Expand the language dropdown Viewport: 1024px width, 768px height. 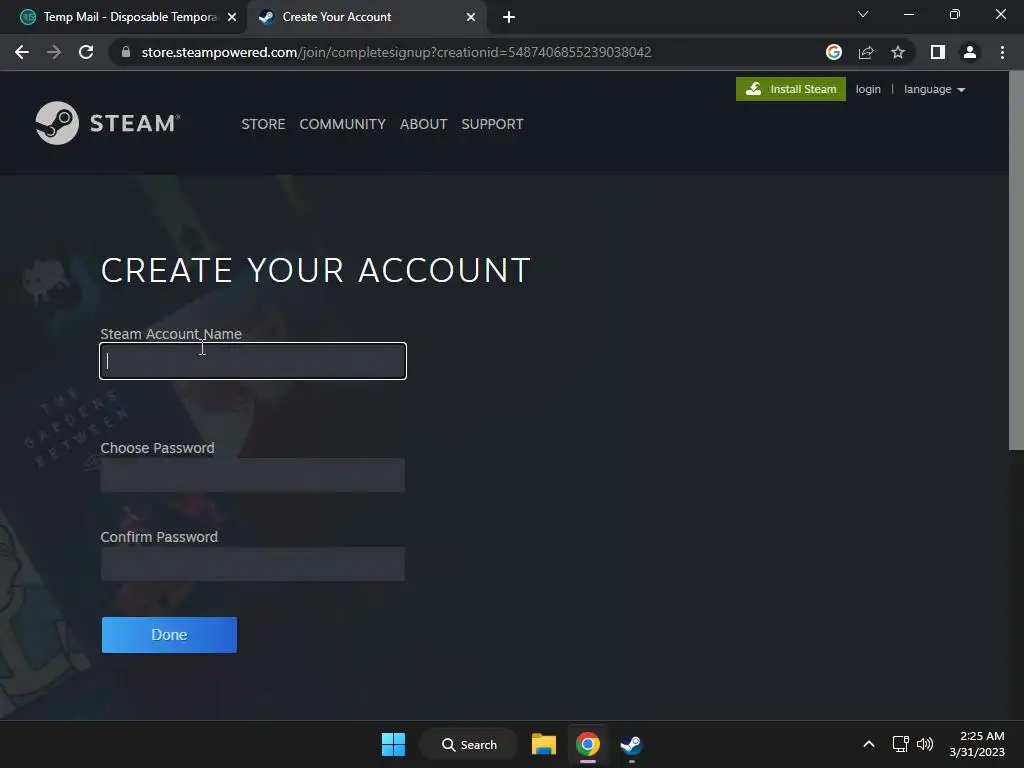[935, 89]
